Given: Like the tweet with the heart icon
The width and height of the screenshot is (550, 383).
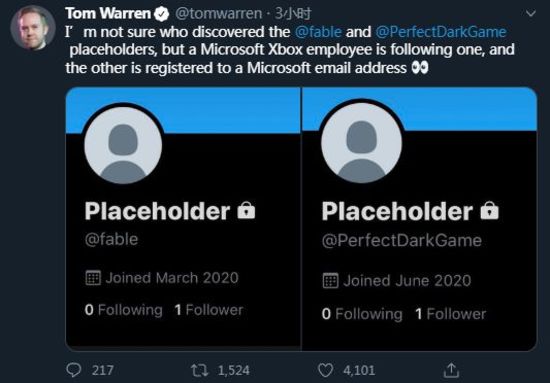Looking at the screenshot, I should [x=325, y=370].
